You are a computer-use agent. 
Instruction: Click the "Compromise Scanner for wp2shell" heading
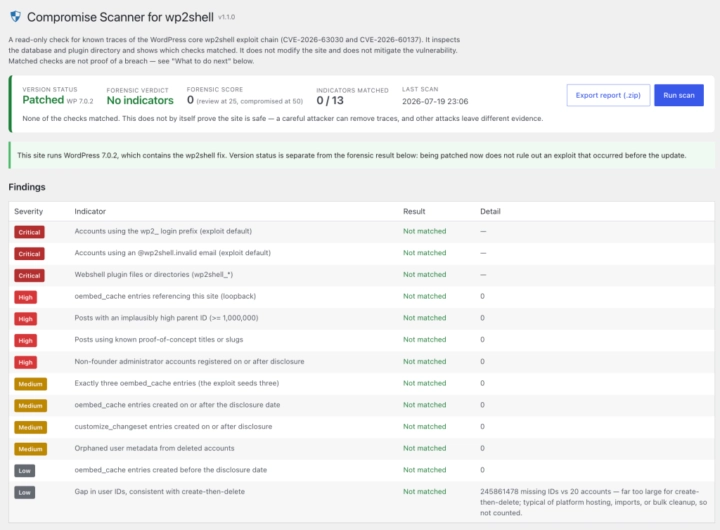coord(120,17)
